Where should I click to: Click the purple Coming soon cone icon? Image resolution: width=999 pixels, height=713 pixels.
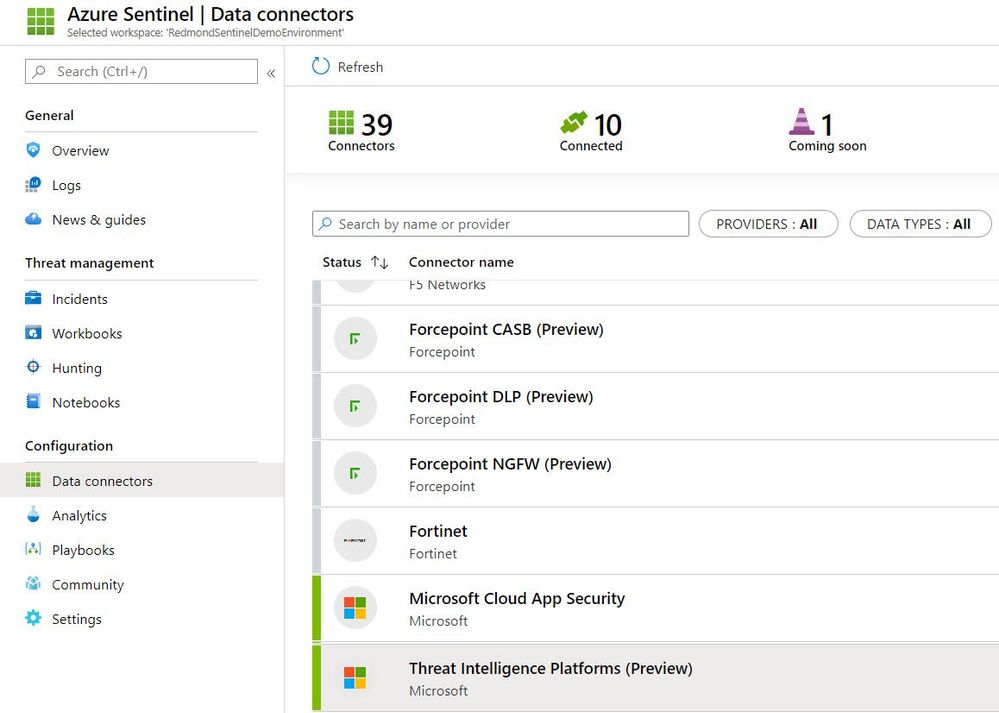point(801,122)
